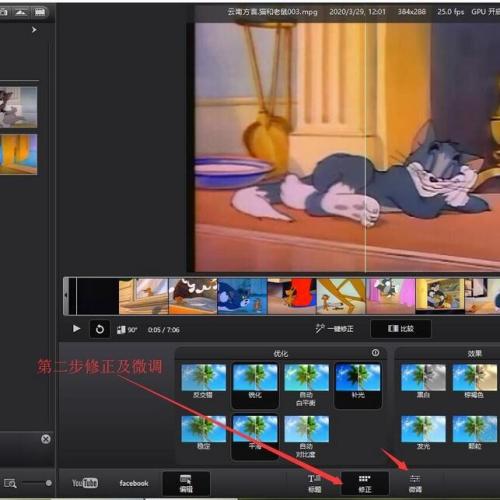The image size is (500, 500).
Task: Apply the 黑白 black and white effect
Action: point(423,381)
